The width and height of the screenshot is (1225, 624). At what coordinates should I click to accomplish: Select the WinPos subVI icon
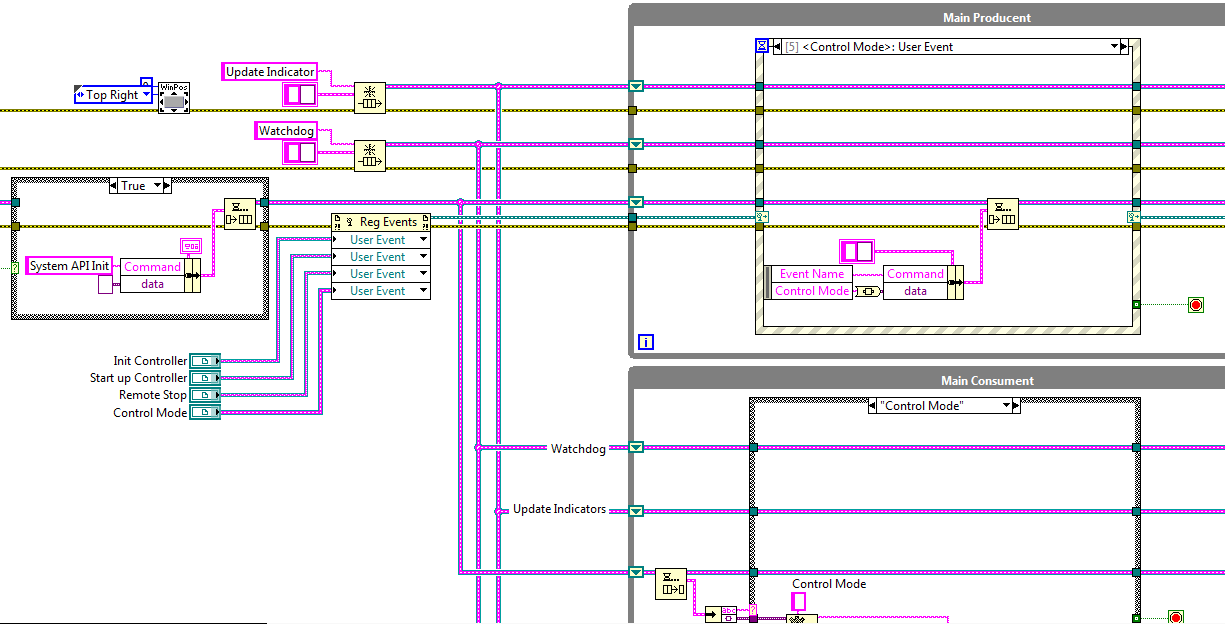(174, 97)
